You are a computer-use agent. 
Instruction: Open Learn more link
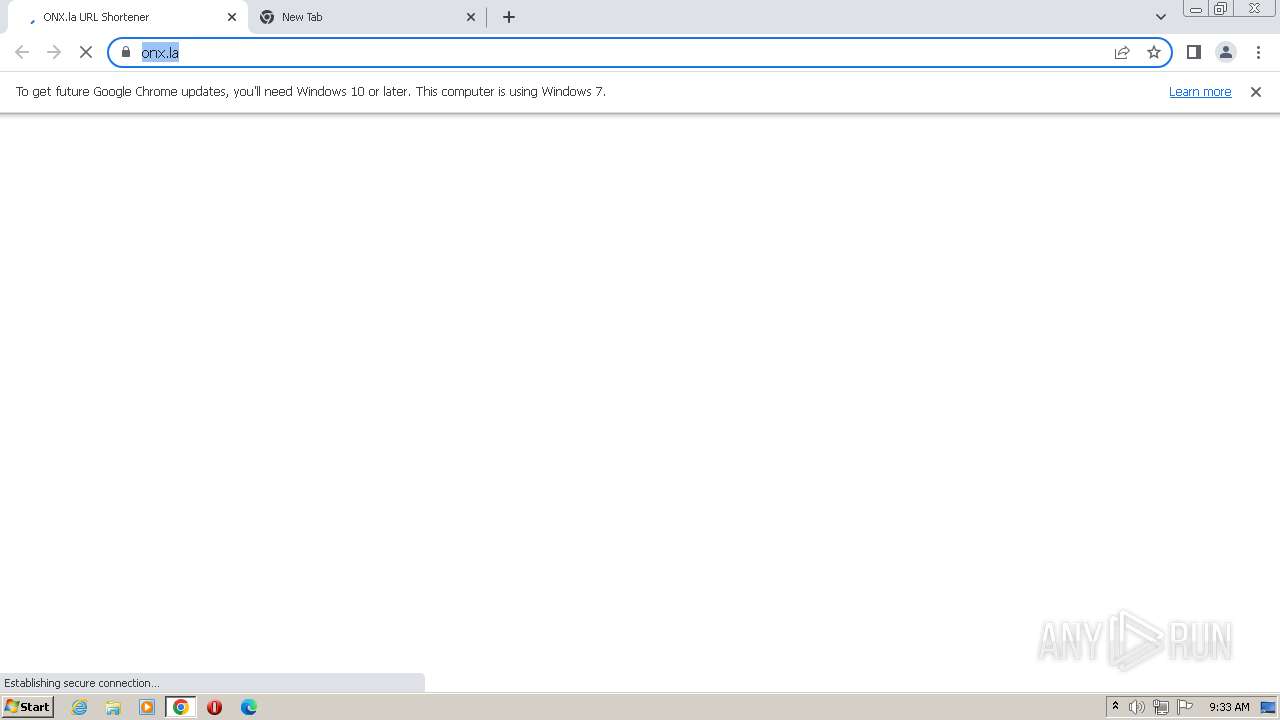click(1200, 91)
